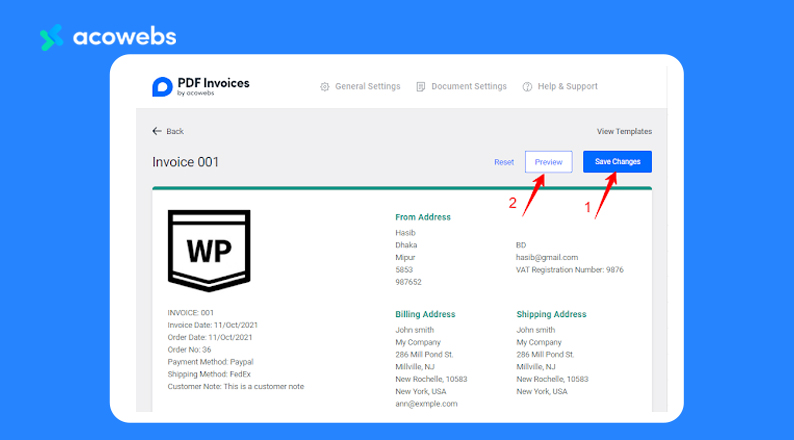Click My Company under Billing Address
Screen dimensions: 794x440
point(418,342)
